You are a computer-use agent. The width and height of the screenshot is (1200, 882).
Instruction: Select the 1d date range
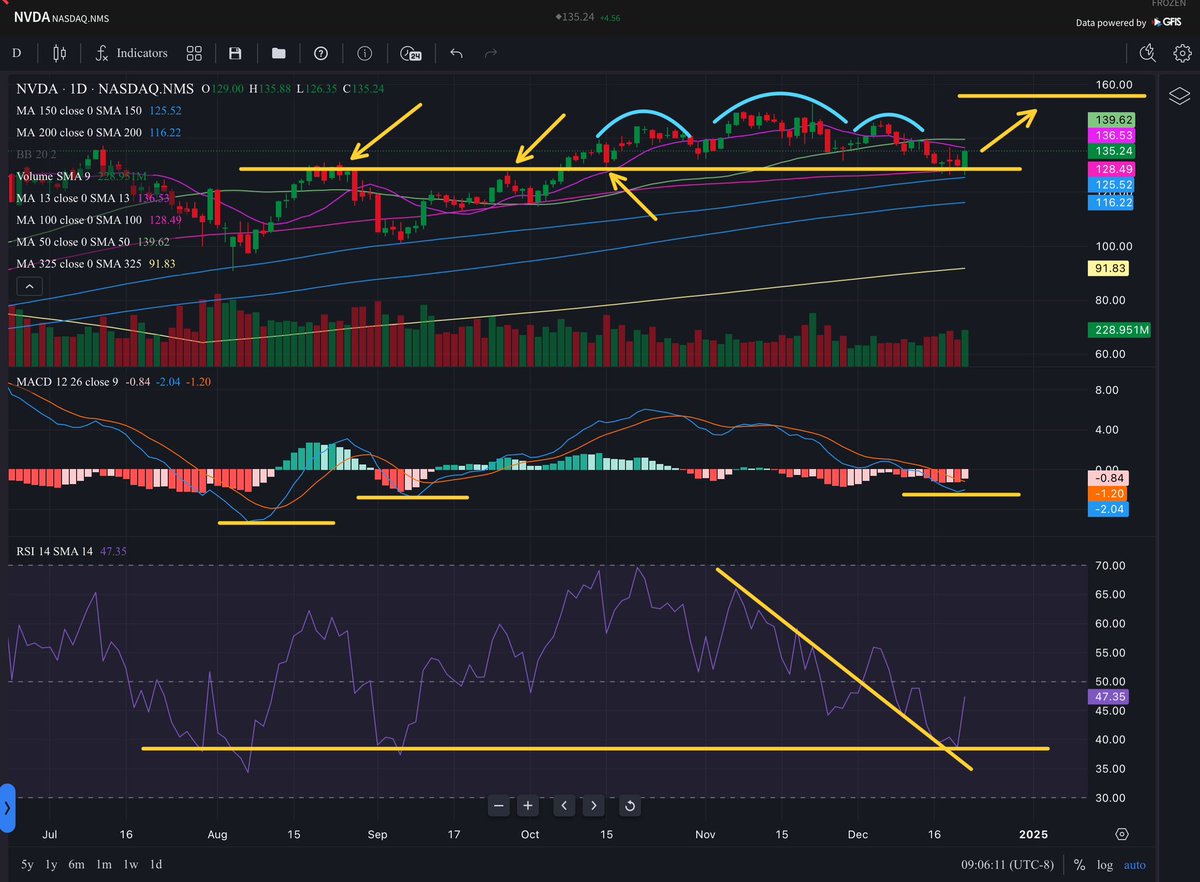[156, 864]
